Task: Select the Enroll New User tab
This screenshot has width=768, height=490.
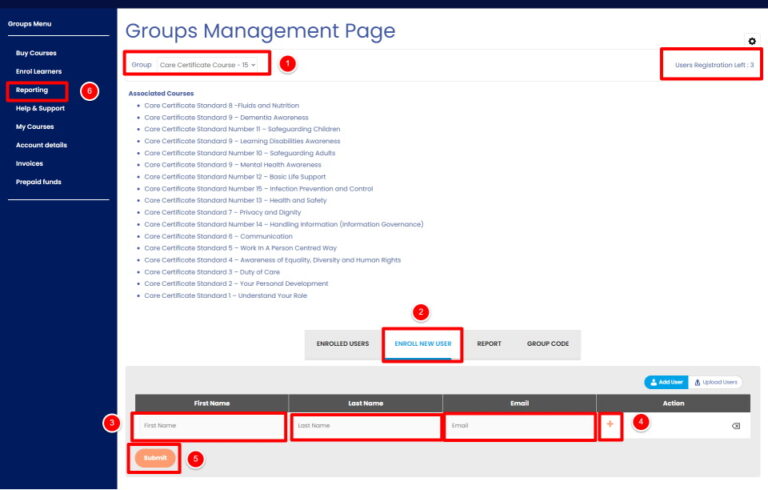Action: tap(423, 344)
